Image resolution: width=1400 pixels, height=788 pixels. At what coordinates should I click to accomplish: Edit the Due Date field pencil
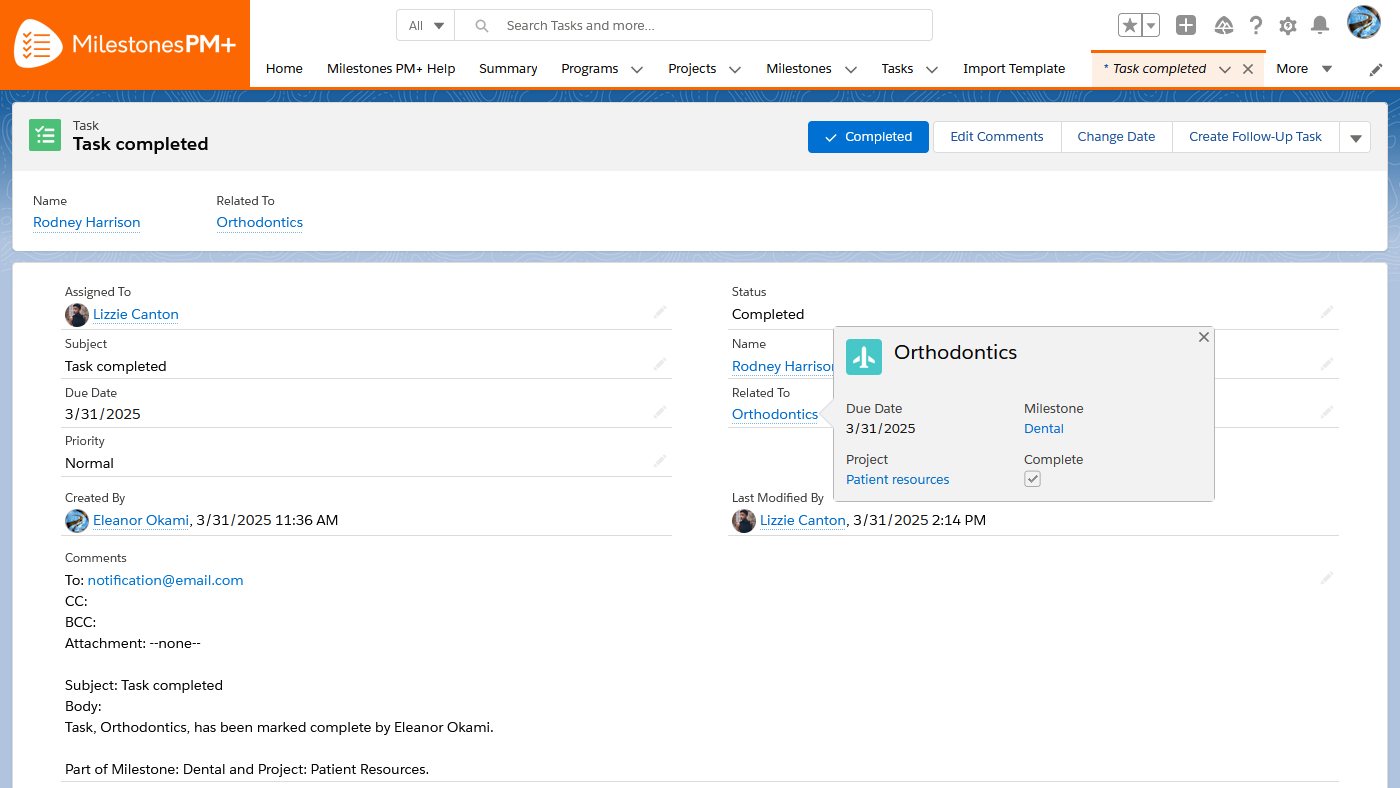tap(660, 412)
